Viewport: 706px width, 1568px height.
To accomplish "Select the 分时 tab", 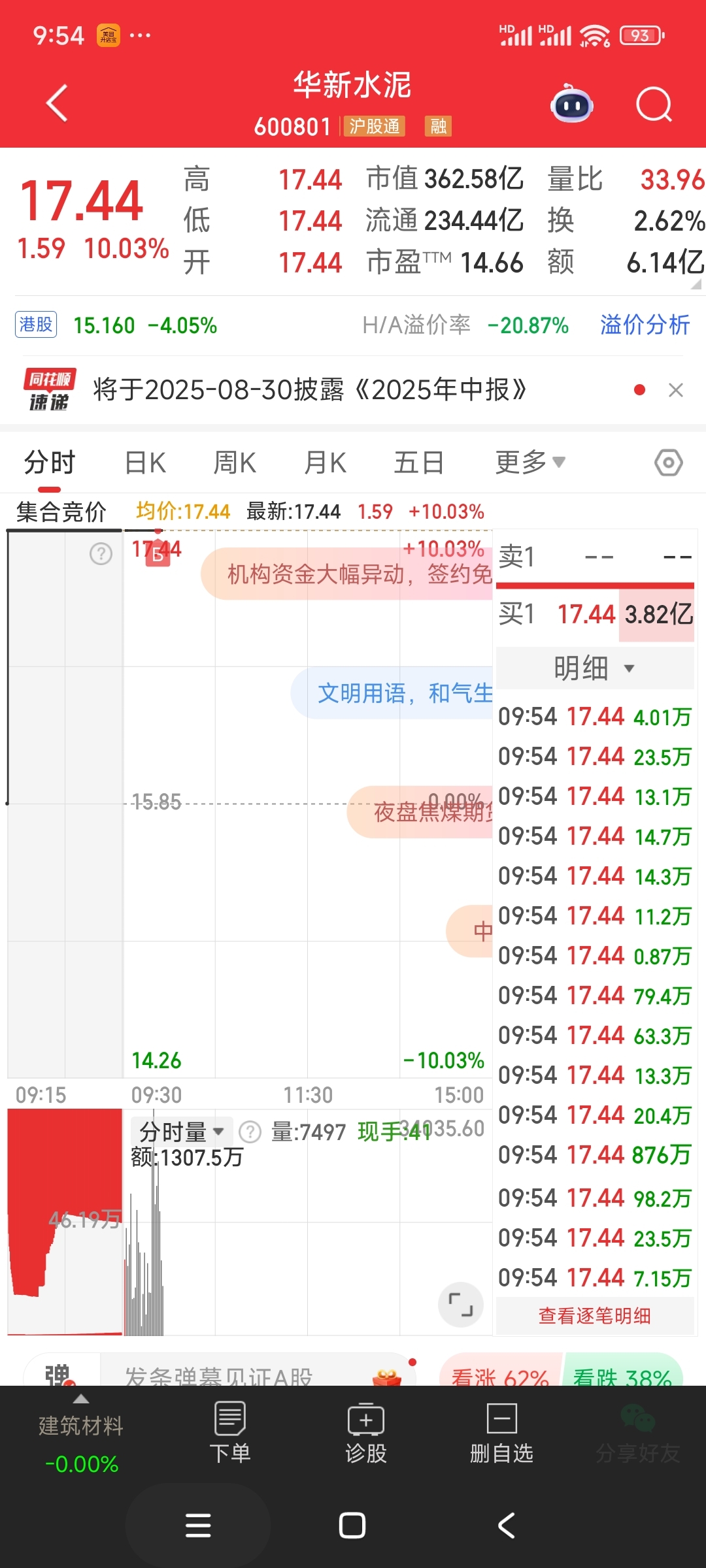I will click(50, 463).
